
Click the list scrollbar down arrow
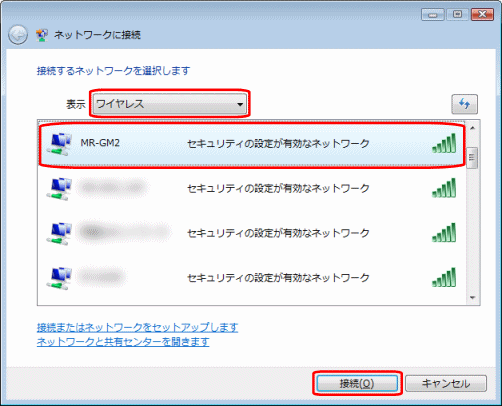coord(472,298)
